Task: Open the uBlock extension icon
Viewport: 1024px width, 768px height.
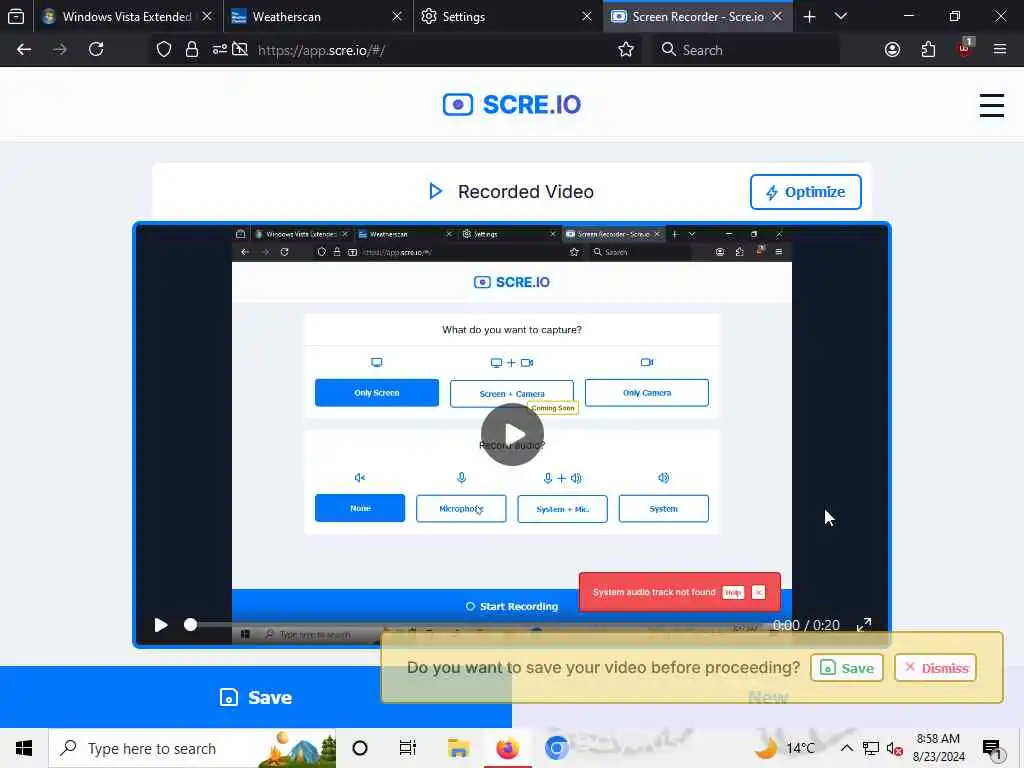Action: pyautogui.click(x=965, y=49)
